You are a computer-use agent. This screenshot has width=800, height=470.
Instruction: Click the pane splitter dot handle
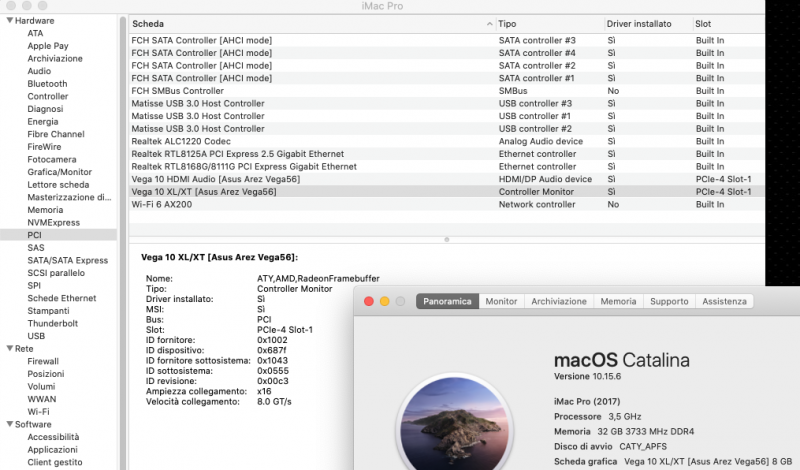coord(447,239)
